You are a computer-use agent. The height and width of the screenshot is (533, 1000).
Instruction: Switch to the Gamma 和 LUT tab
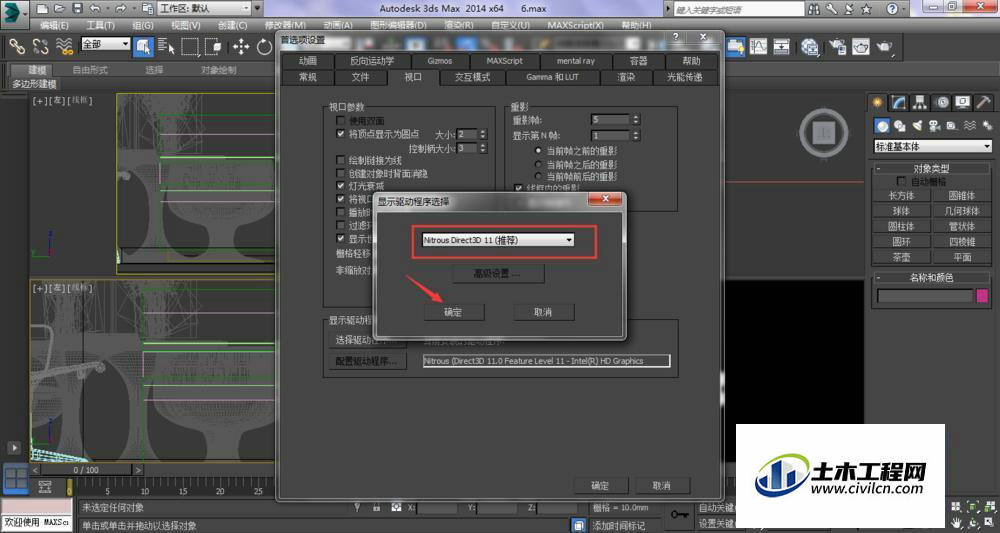[552, 77]
